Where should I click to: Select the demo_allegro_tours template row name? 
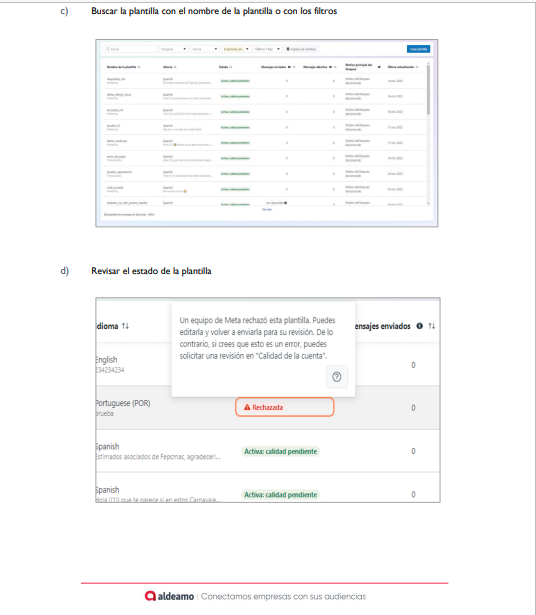pos(119,95)
